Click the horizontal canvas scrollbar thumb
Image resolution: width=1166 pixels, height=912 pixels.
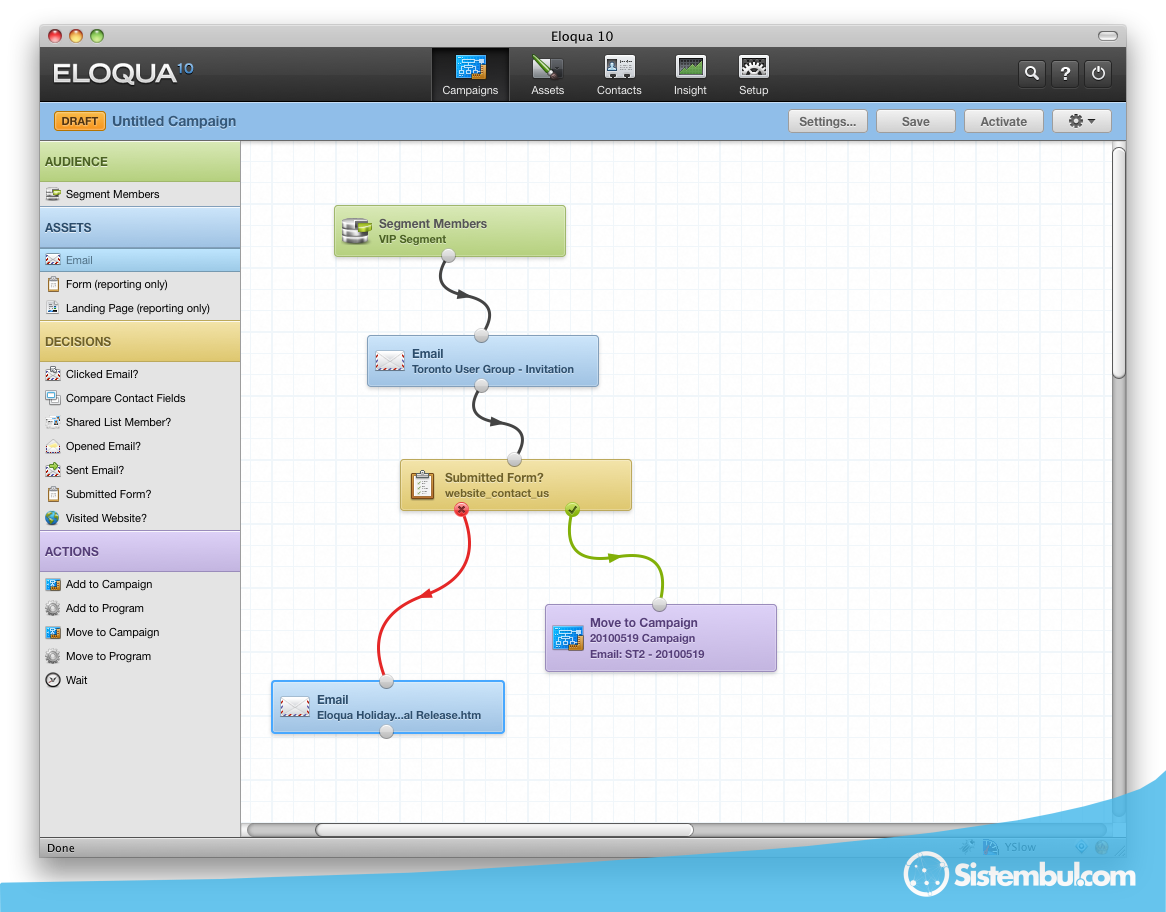[x=504, y=829]
